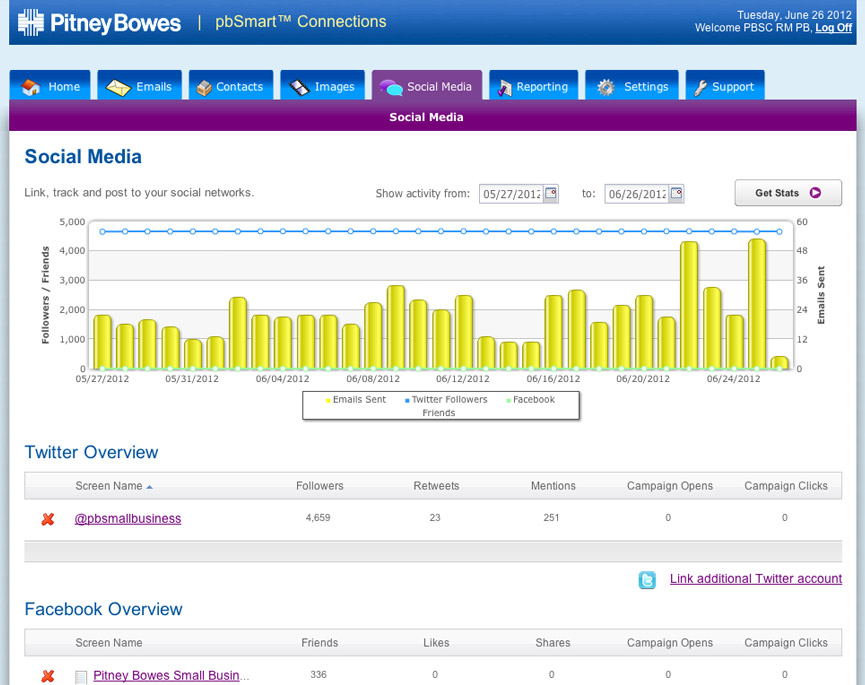Open the end date calendar picker
The height and width of the screenshot is (685, 865).
pyautogui.click(x=676, y=193)
